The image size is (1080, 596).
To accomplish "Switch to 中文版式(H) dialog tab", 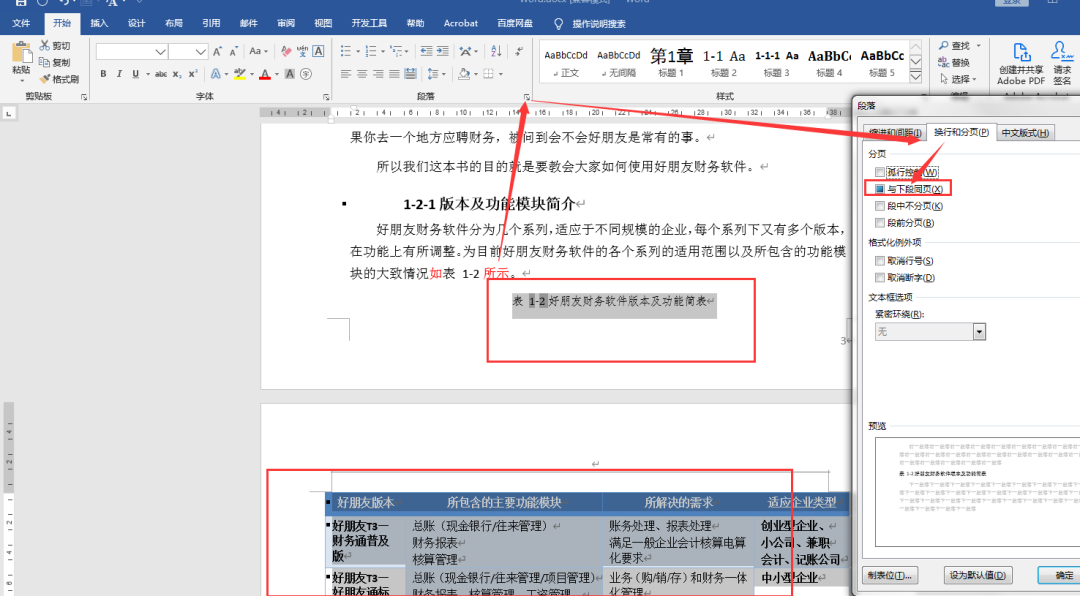I will [1025, 133].
